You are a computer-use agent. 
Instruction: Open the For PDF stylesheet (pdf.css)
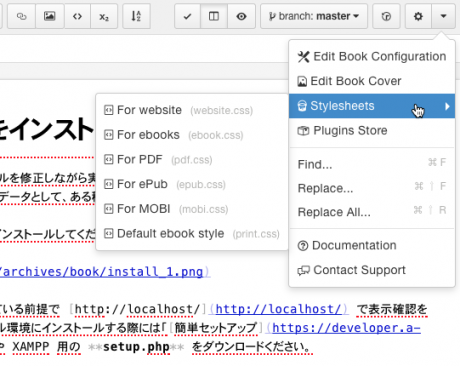click(192, 159)
